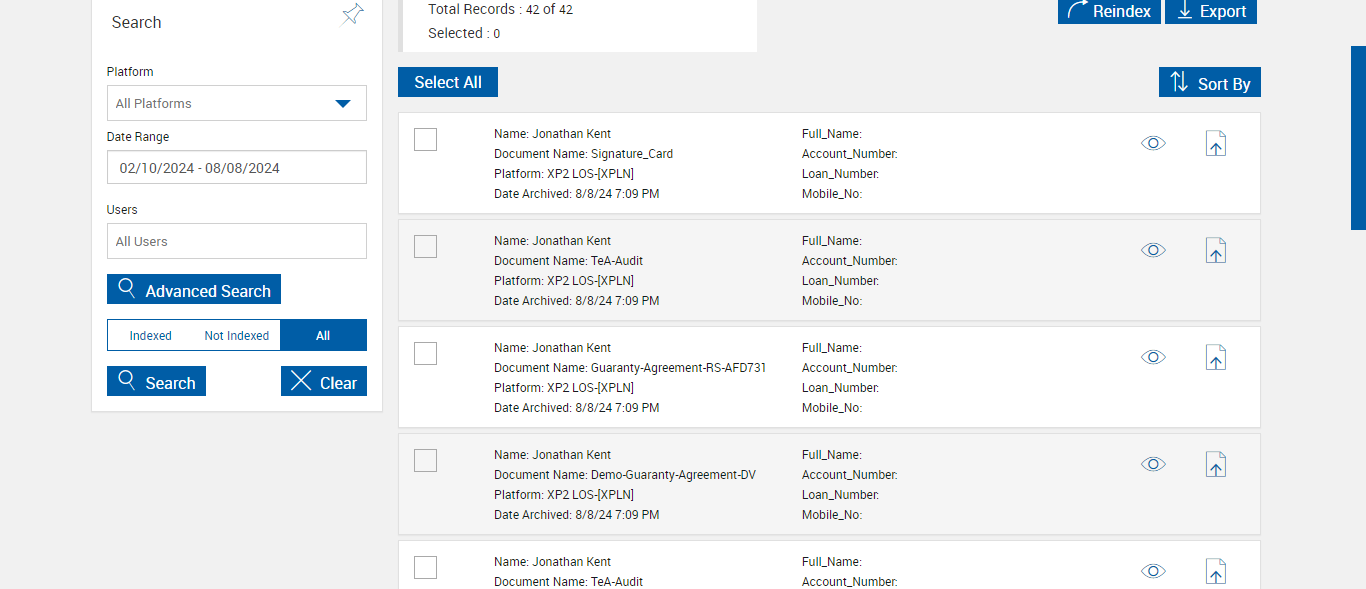Click upload icon for Demo-Guaranty-Agreement-DV document
The width and height of the screenshot is (1366, 589).
pyautogui.click(x=1215, y=465)
